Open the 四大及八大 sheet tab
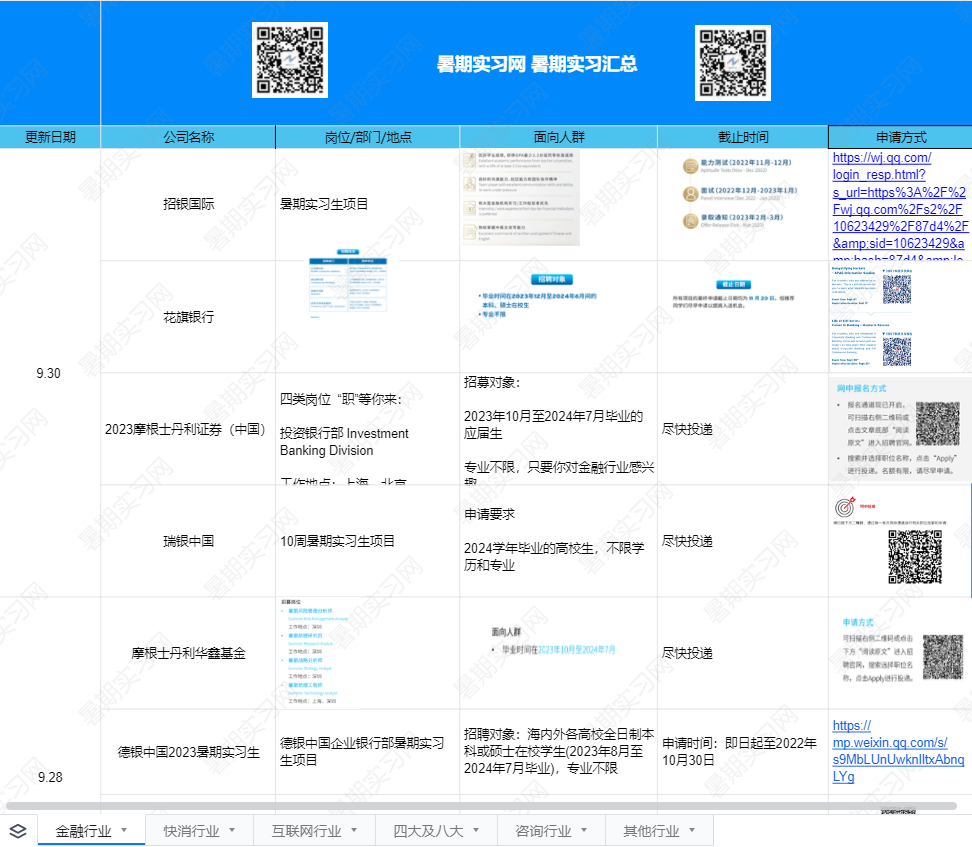This screenshot has width=972, height=847. (x=428, y=831)
